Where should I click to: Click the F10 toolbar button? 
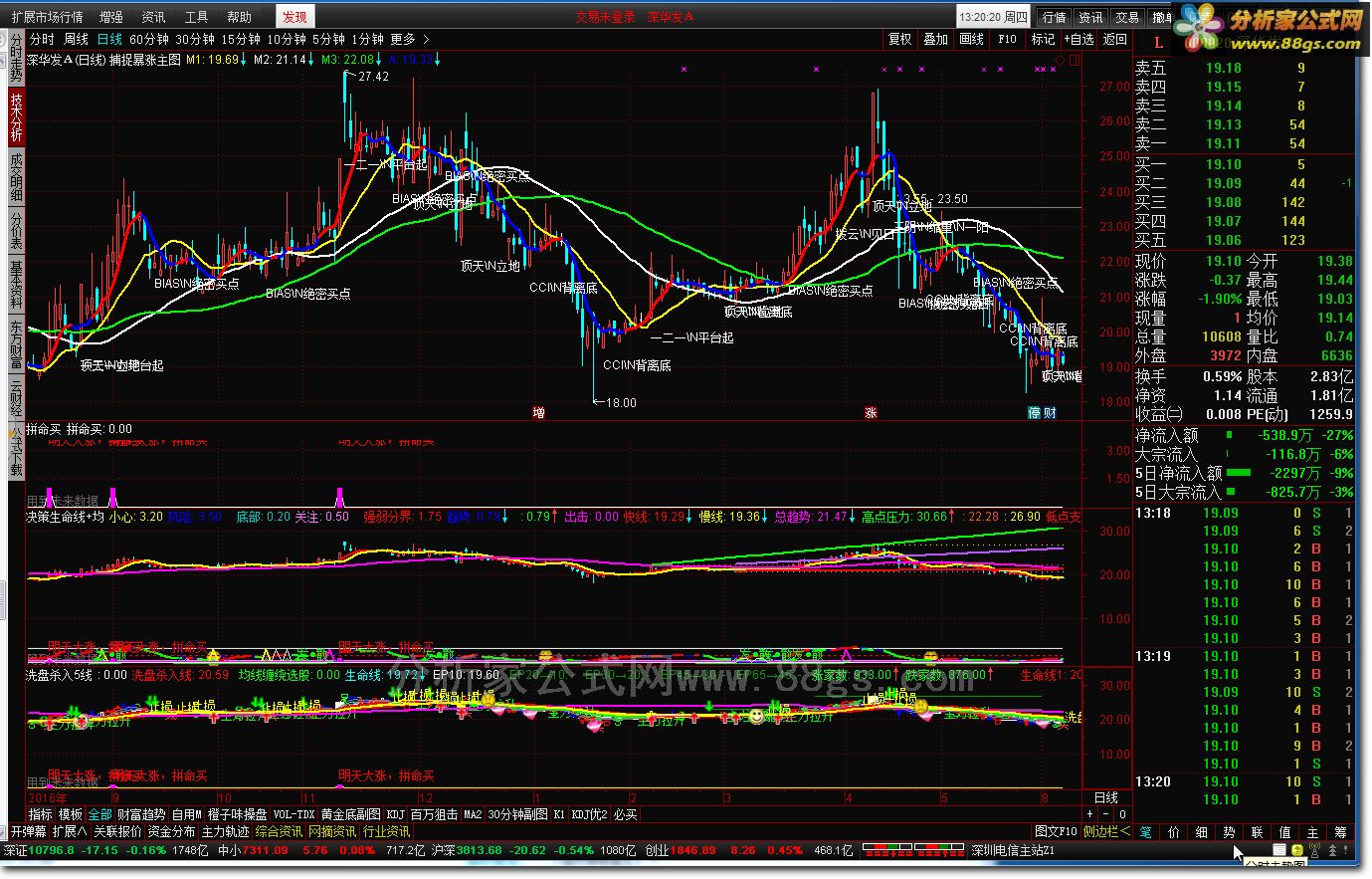point(1008,39)
